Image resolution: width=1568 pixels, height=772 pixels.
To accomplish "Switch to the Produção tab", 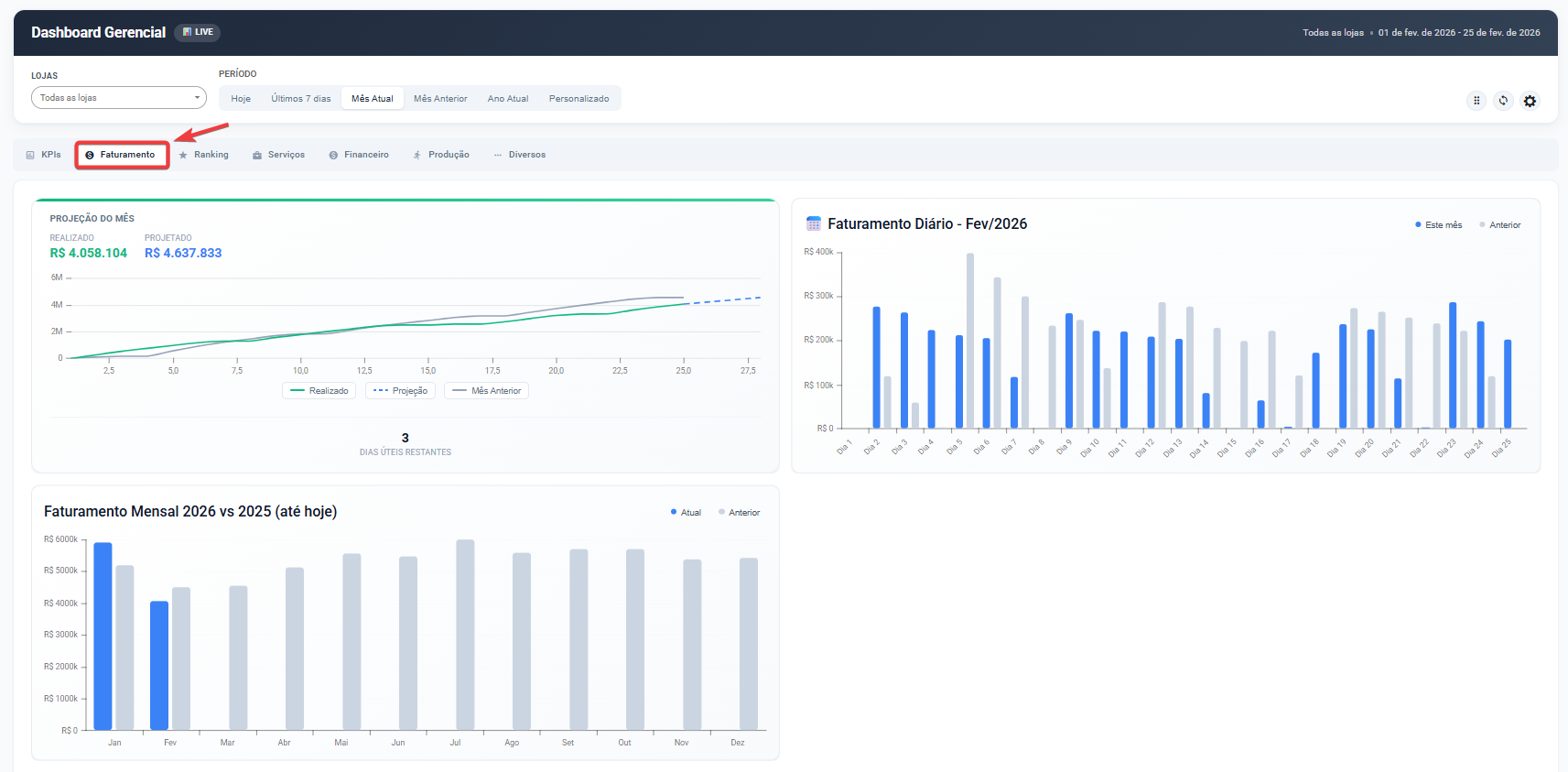I will (441, 155).
